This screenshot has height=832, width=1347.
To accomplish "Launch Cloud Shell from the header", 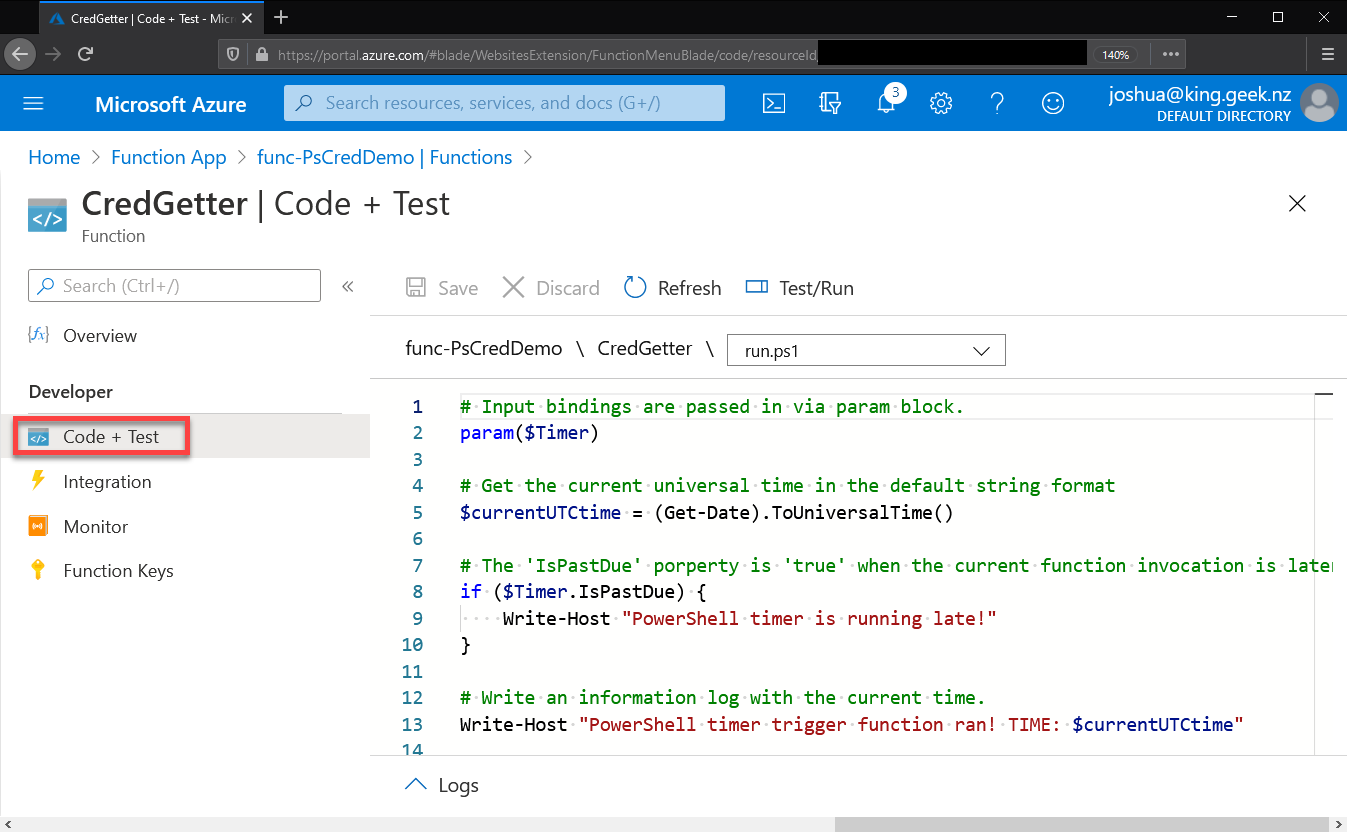I will coord(774,103).
